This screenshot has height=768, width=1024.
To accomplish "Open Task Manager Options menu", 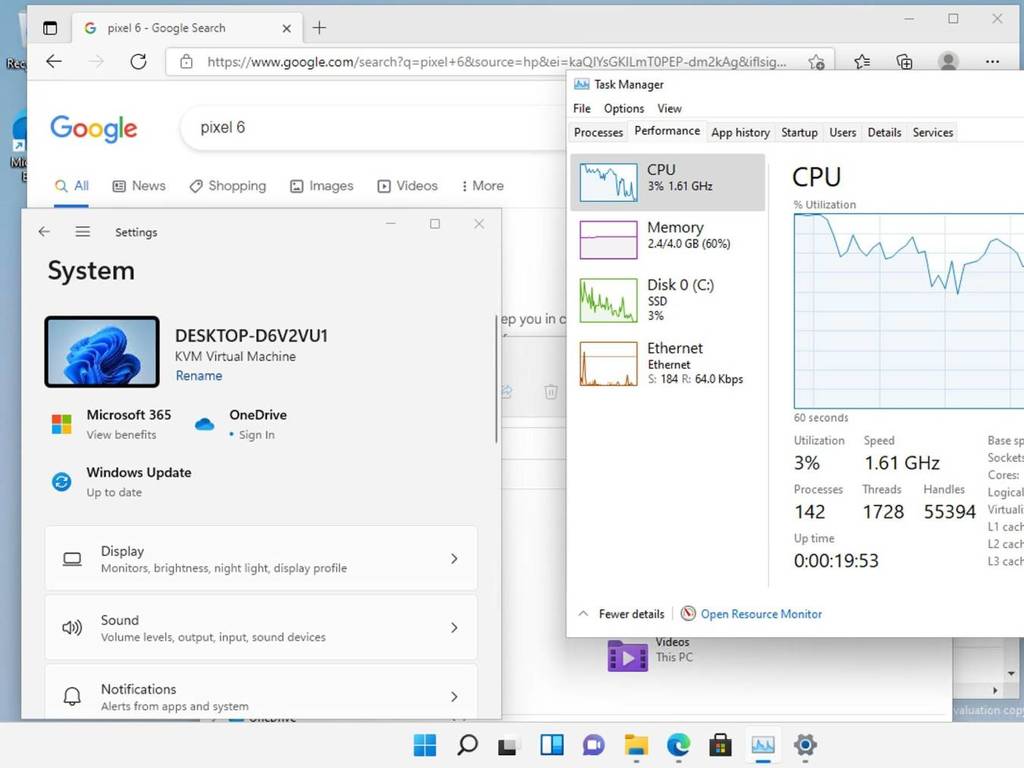I will click(624, 108).
